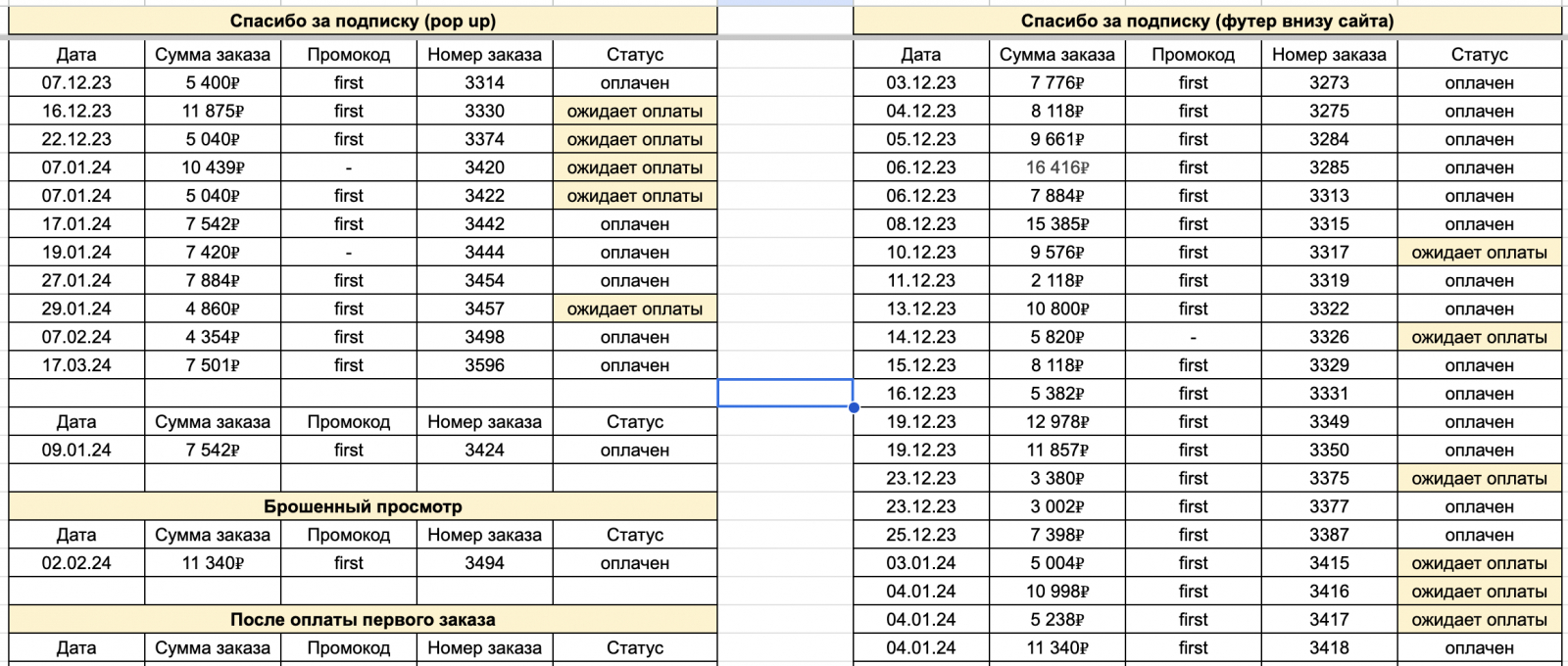The height and width of the screenshot is (666, 1568).
Task: Click date cell 04.12.23
Action: (x=921, y=112)
